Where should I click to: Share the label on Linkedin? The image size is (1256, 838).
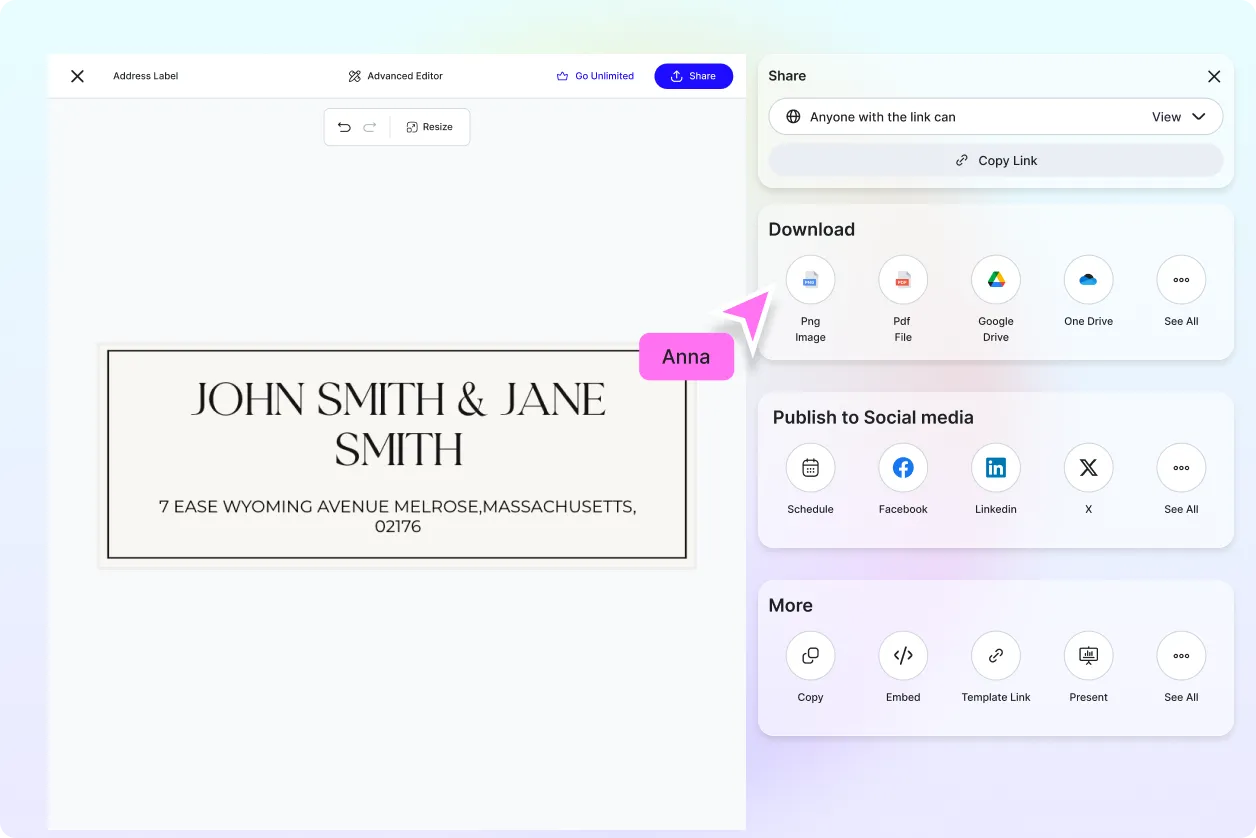click(x=995, y=467)
